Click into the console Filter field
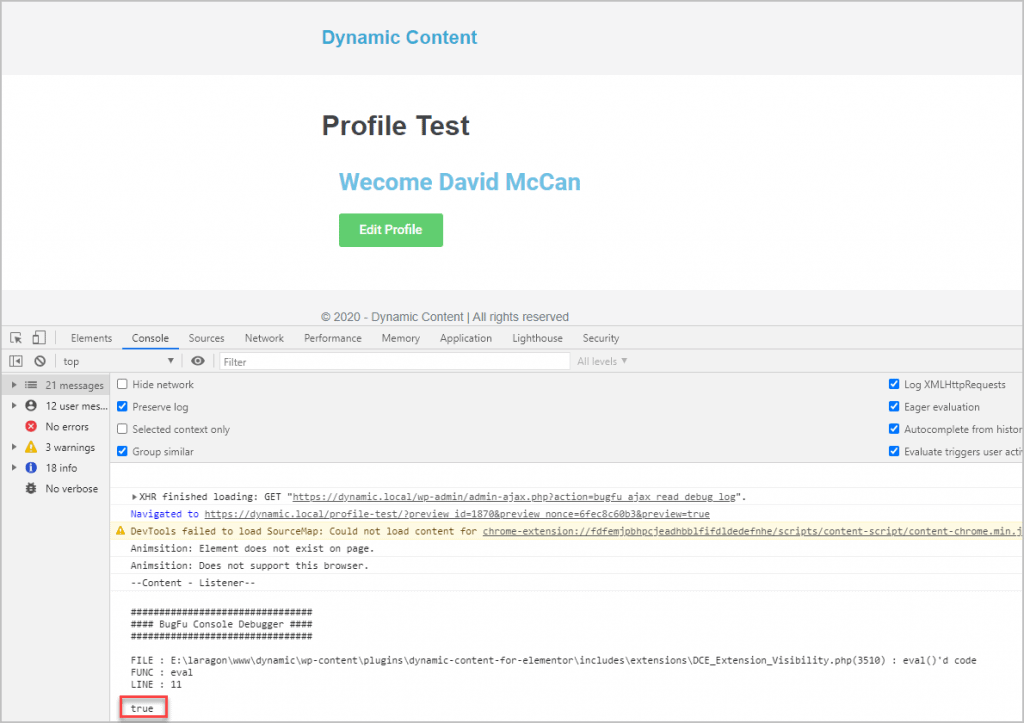Image resolution: width=1024 pixels, height=723 pixels. tap(394, 361)
